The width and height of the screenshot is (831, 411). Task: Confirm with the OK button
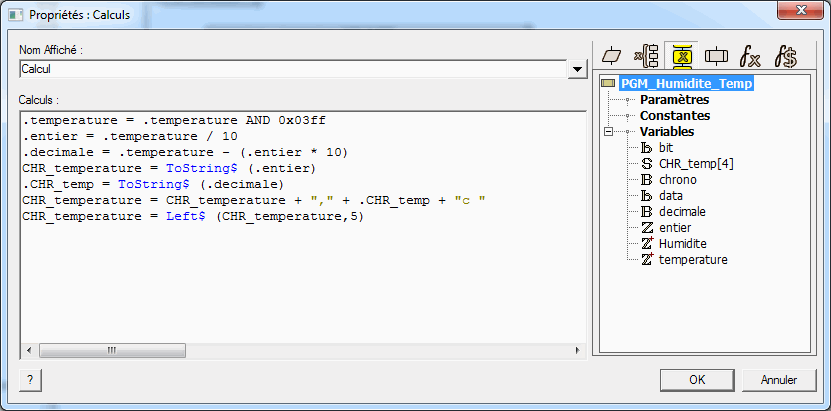[697, 380]
